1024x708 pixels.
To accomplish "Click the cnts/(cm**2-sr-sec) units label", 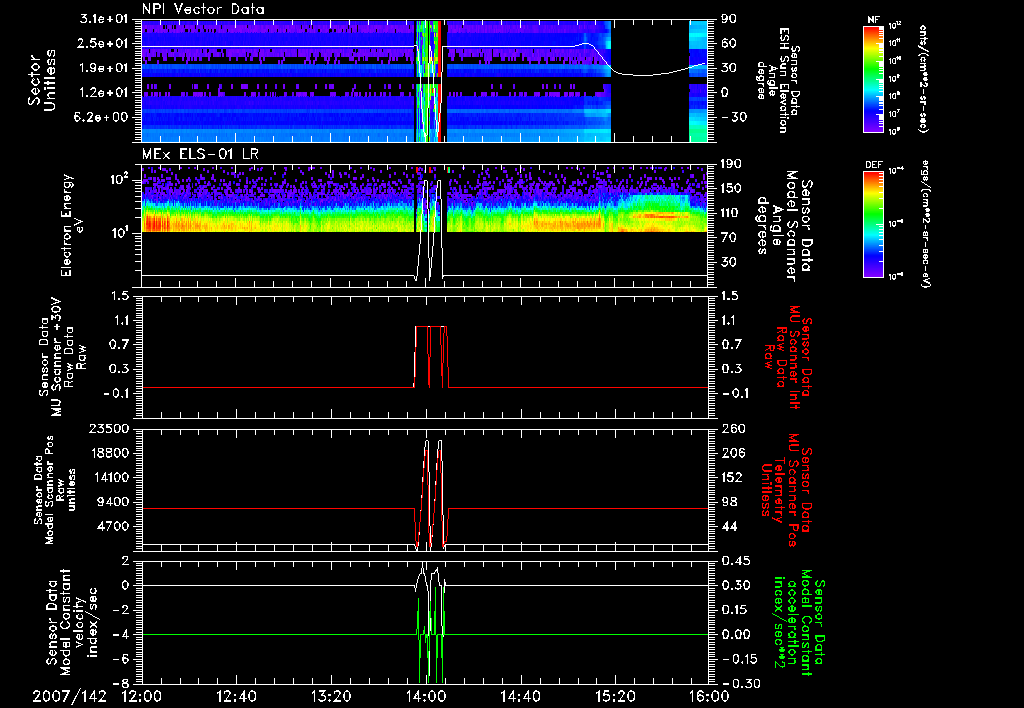I will pyautogui.click(x=923, y=78).
